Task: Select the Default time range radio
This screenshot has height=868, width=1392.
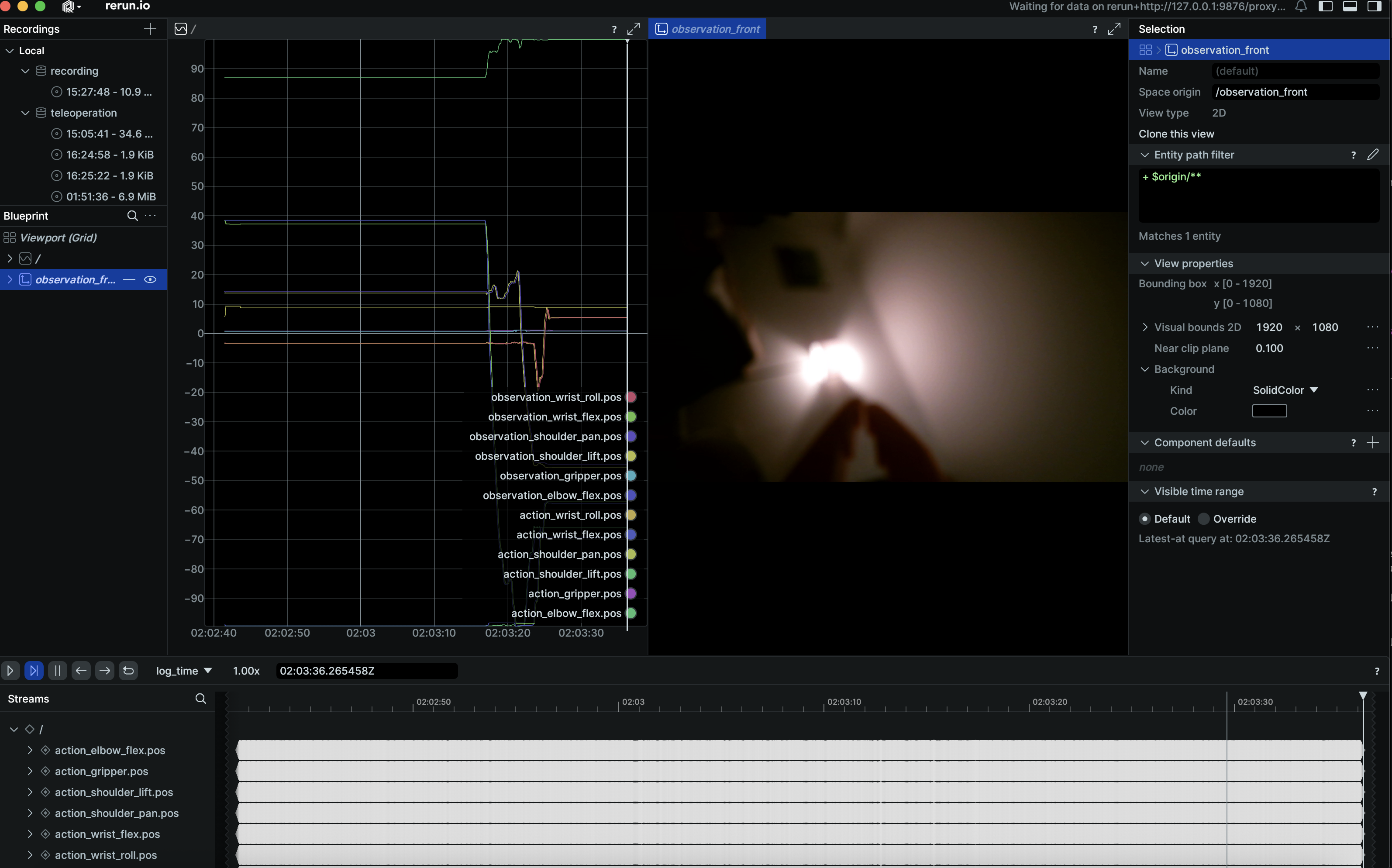Action: pos(1165,519)
